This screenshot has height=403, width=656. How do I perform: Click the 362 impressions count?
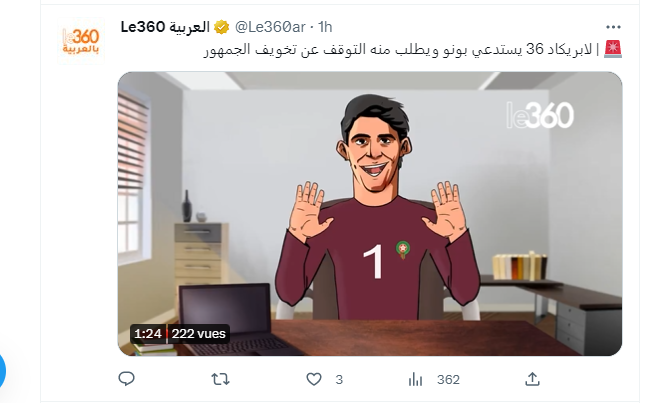(448, 380)
